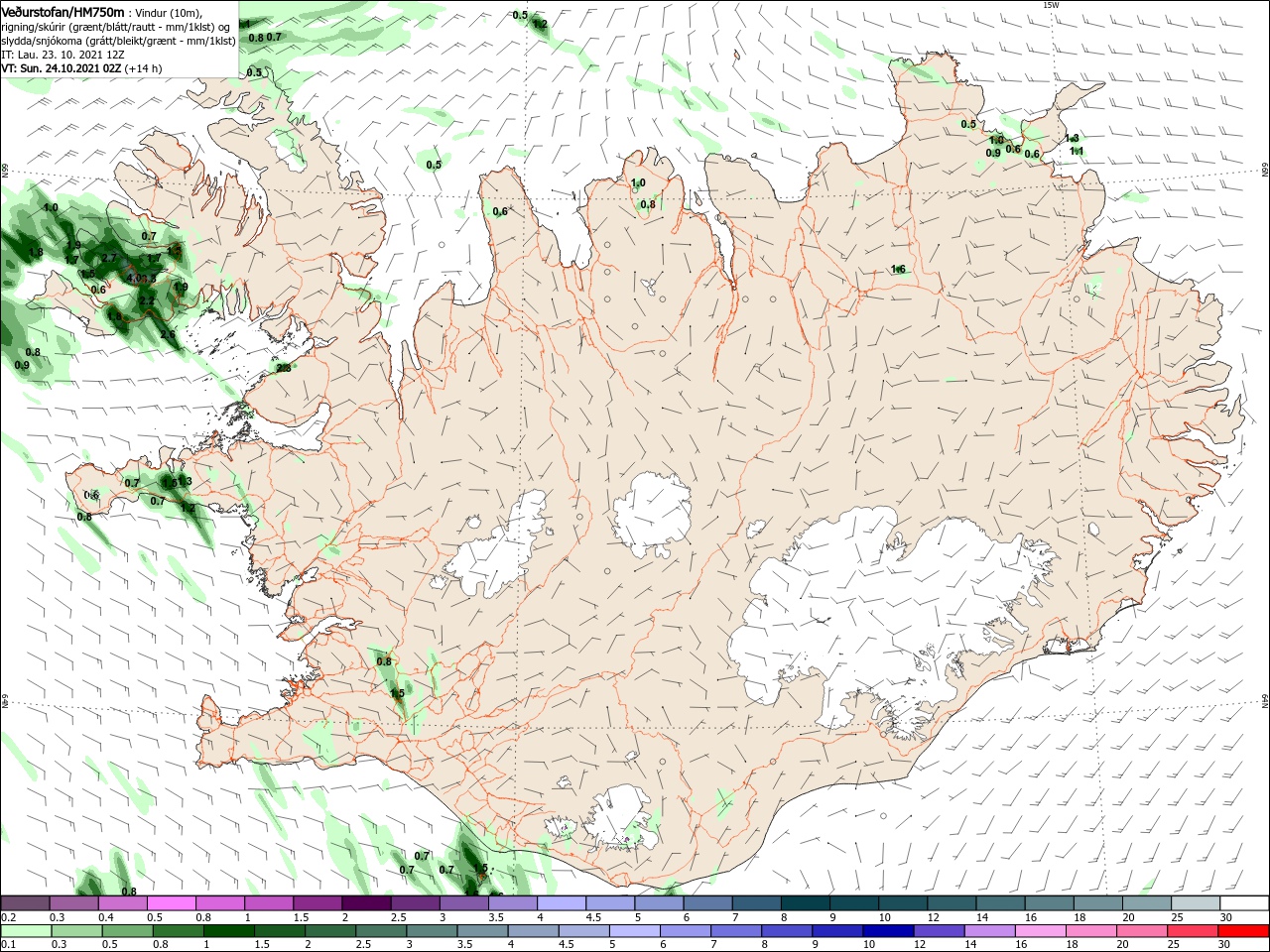Click the 4.5 label in the top legend row
This screenshot has width=1270, height=952.
(x=593, y=917)
